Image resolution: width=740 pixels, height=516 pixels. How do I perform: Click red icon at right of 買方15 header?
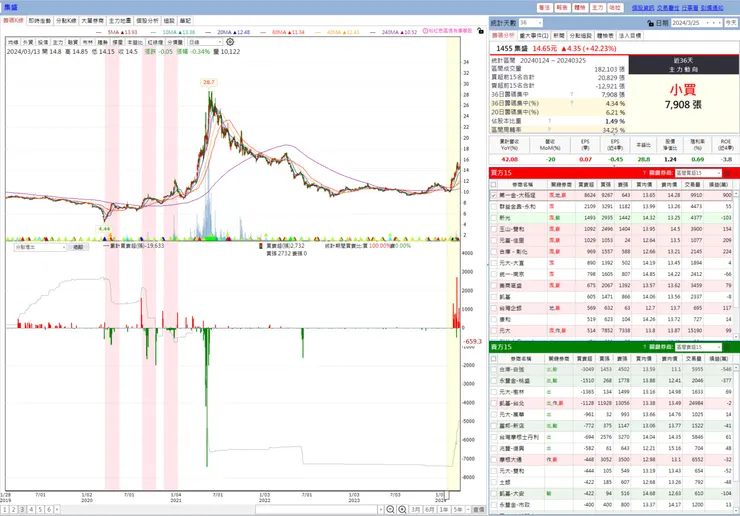(x=727, y=173)
